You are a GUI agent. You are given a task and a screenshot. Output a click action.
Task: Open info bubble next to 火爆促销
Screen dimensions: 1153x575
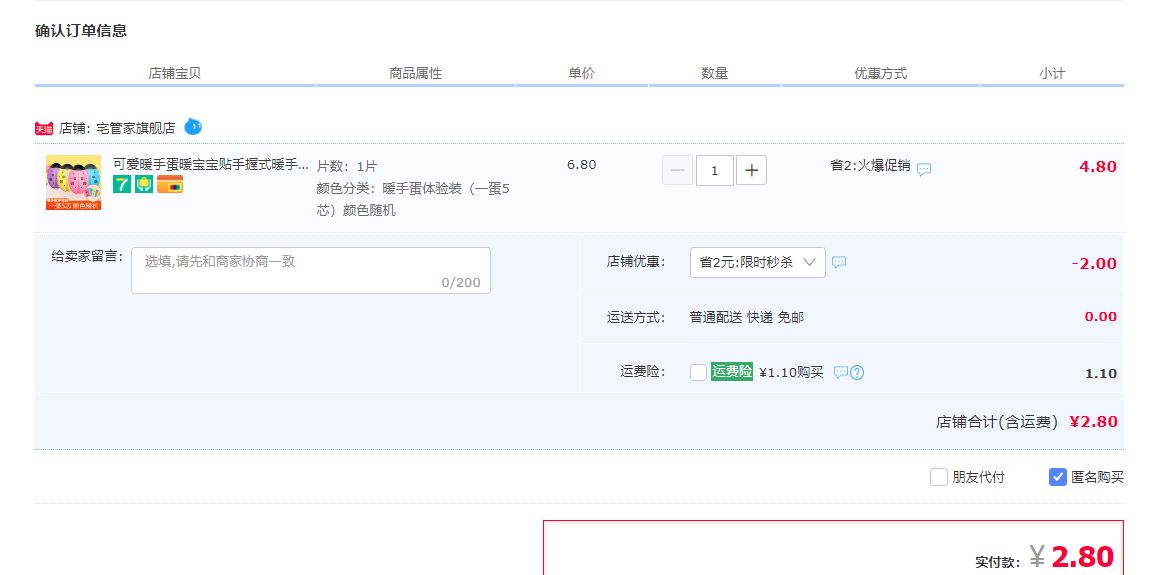tap(924, 168)
